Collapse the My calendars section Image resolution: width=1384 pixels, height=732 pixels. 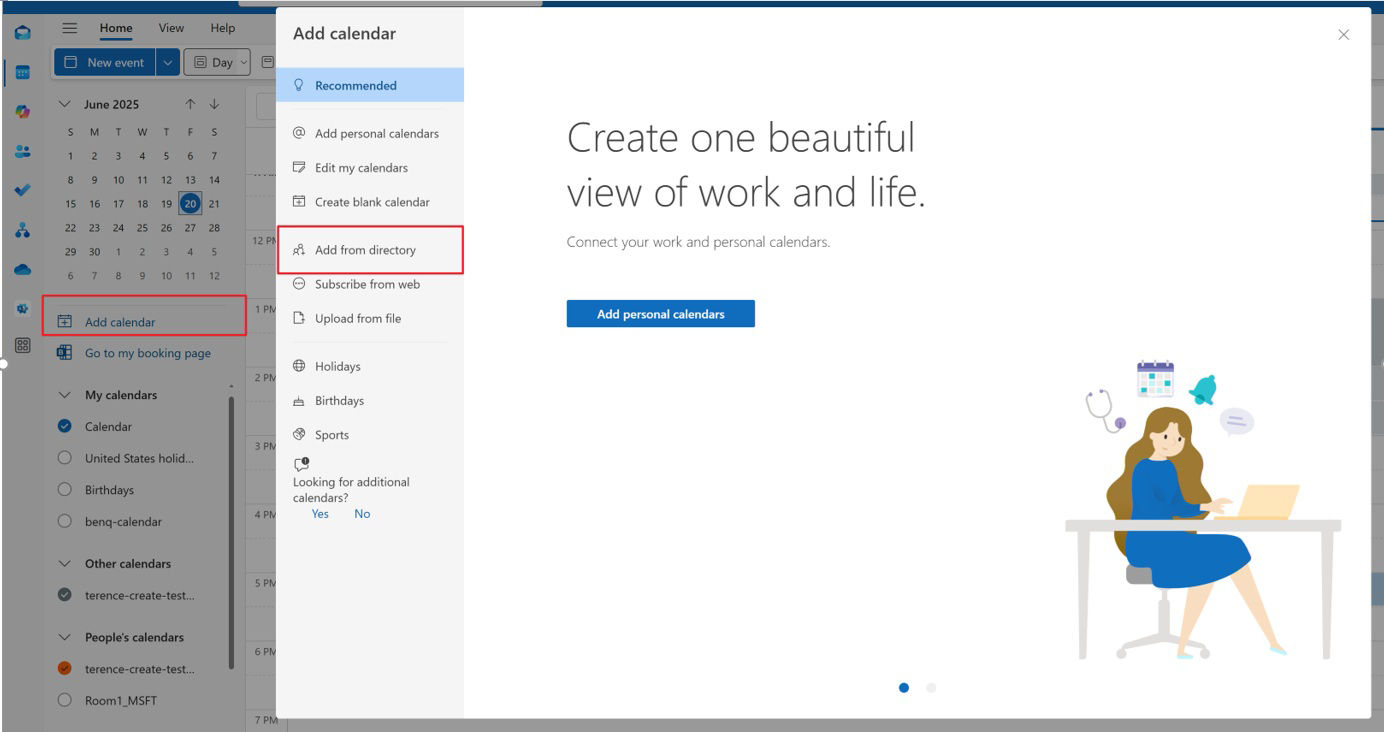pyautogui.click(x=65, y=395)
